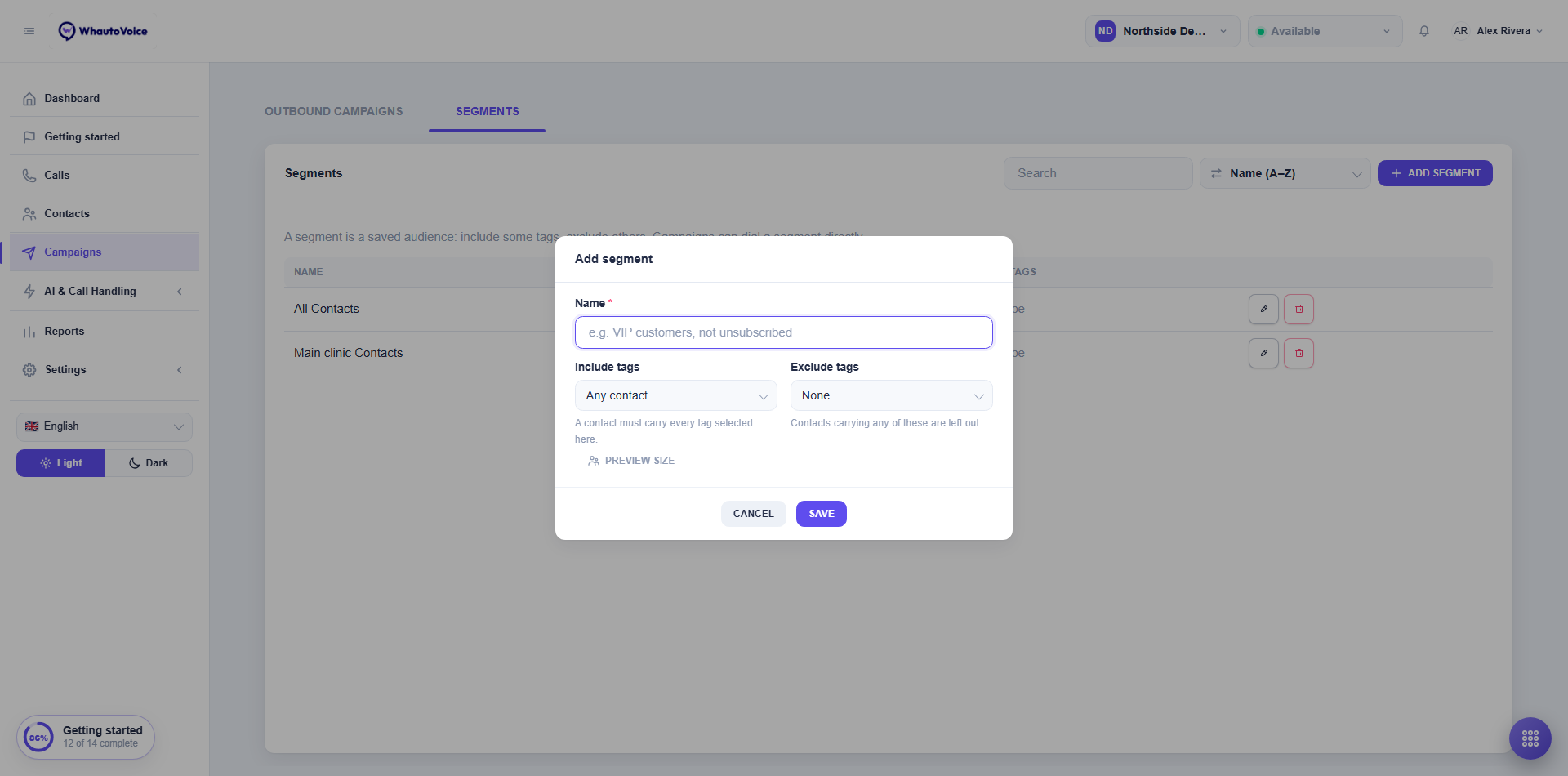Expand the Settings submenu chevron
Viewport: 1568px width, 776px height.
180,370
